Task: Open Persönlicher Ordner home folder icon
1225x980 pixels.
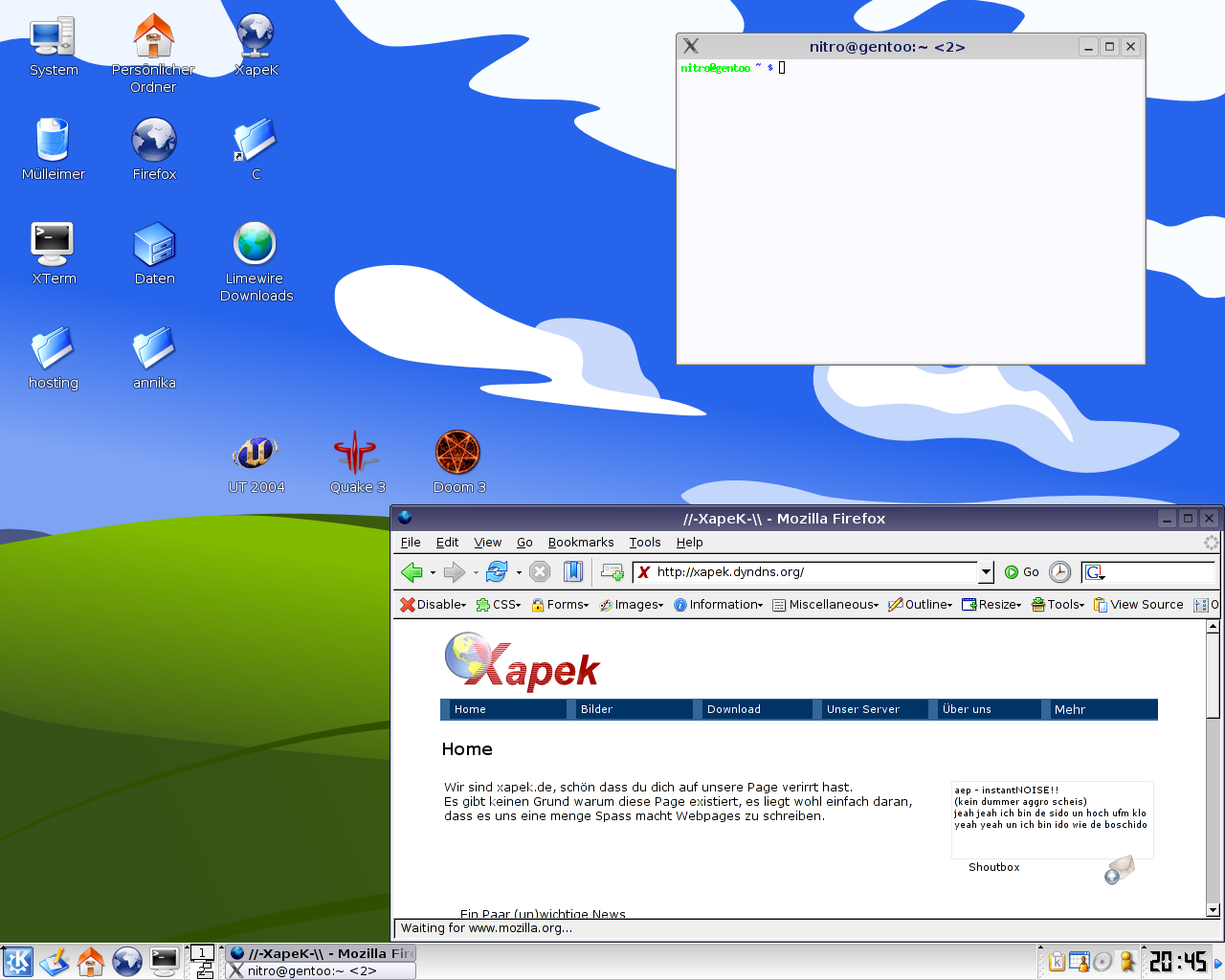Action: (153, 54)
